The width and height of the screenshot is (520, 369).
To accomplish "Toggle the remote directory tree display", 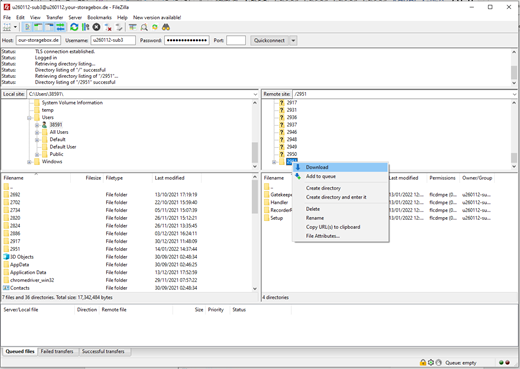I will tap(49, 27).
